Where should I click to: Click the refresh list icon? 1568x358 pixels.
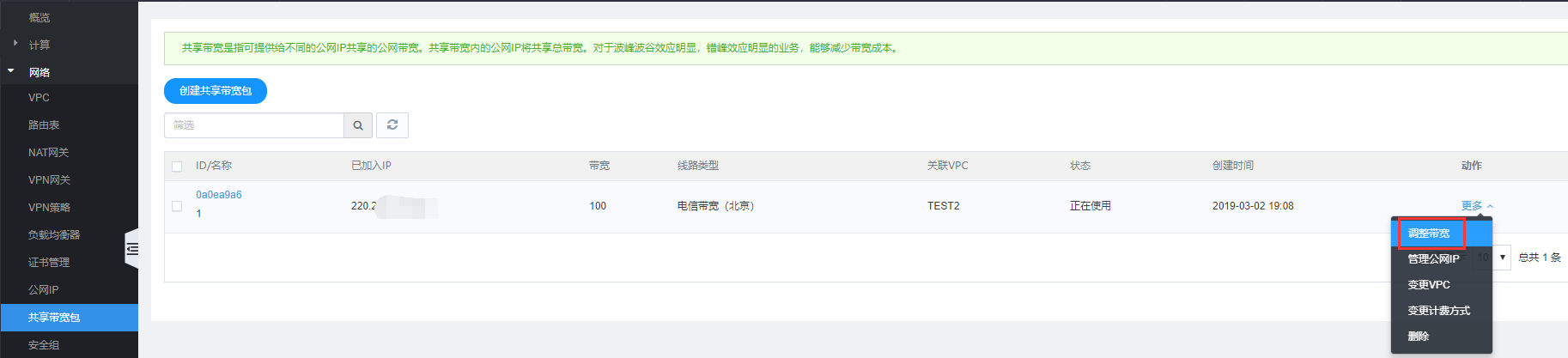tap(392, 125)
